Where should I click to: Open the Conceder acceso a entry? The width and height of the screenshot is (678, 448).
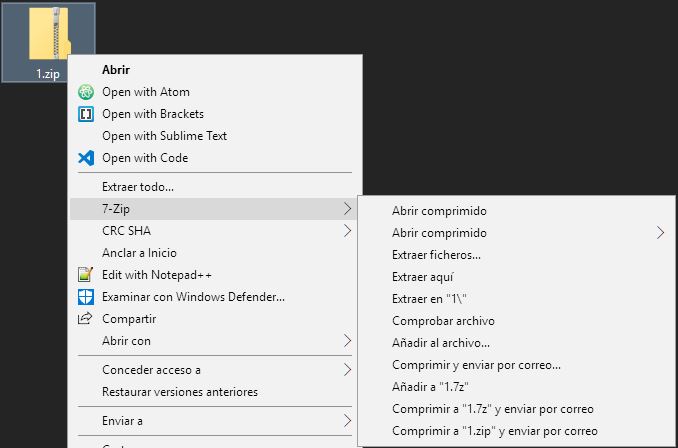[x=215, y=370]
